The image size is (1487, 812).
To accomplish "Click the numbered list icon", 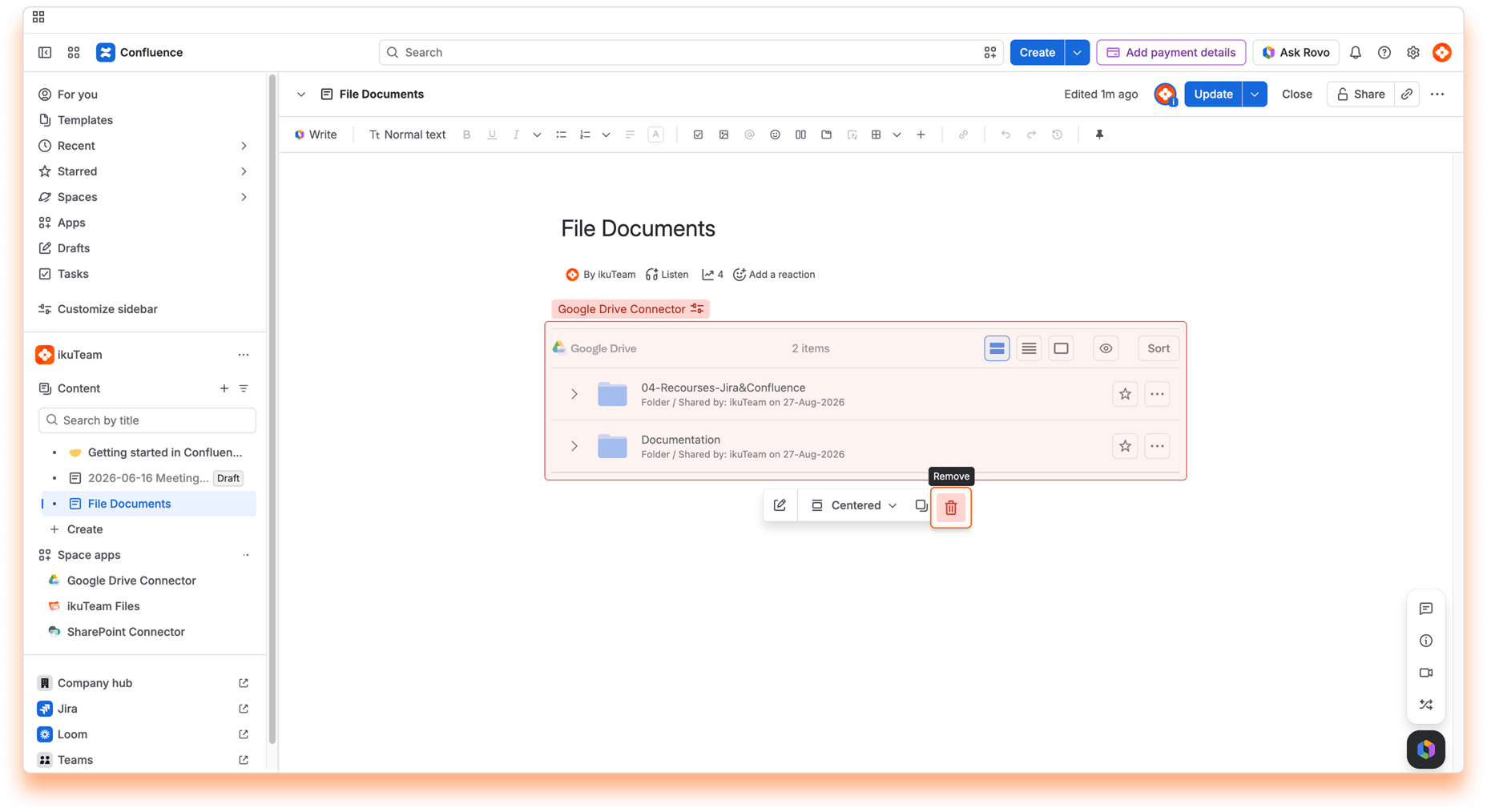I will click(x=585, y=135).
